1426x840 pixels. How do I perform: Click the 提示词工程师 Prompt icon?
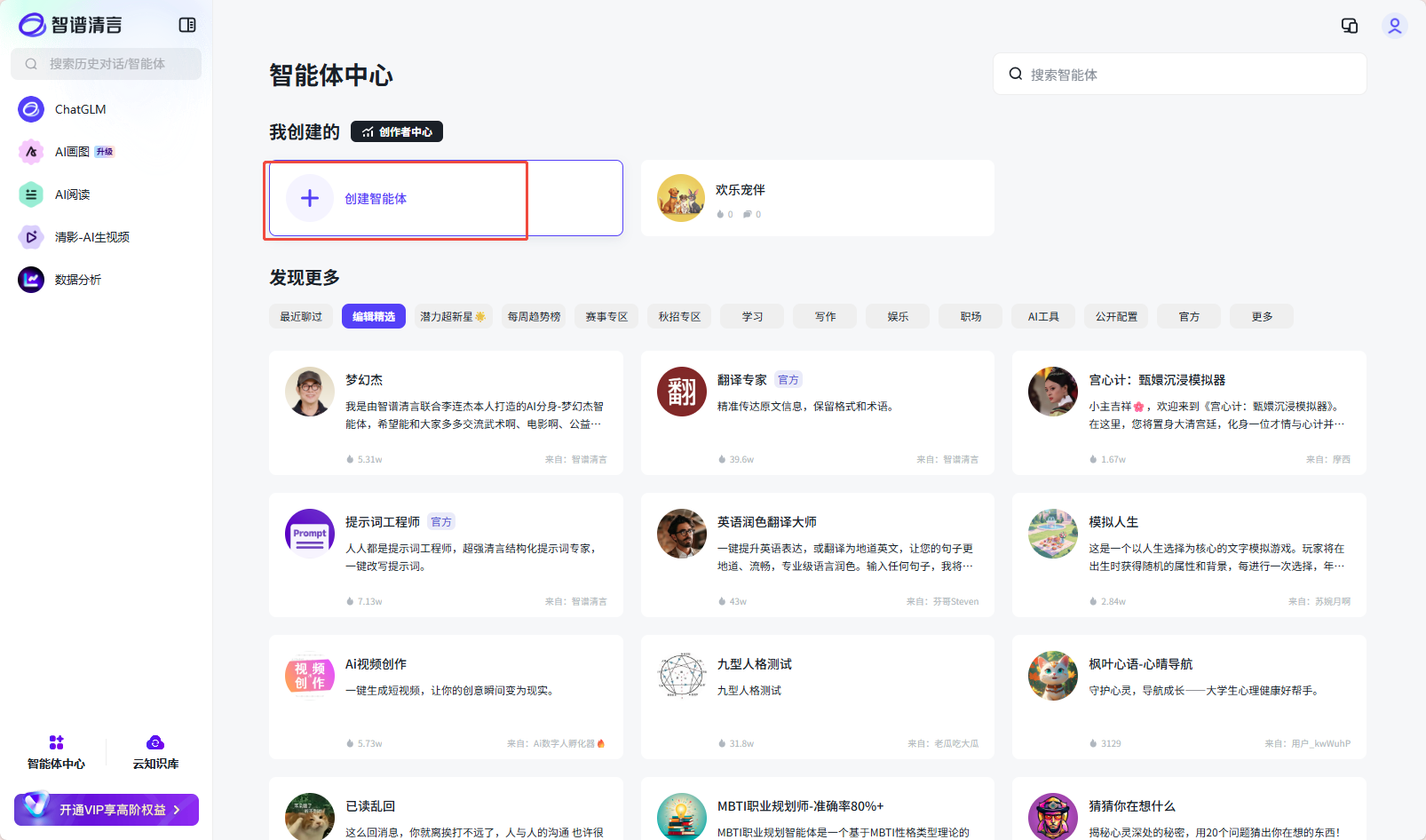click(x=310, y=534)
